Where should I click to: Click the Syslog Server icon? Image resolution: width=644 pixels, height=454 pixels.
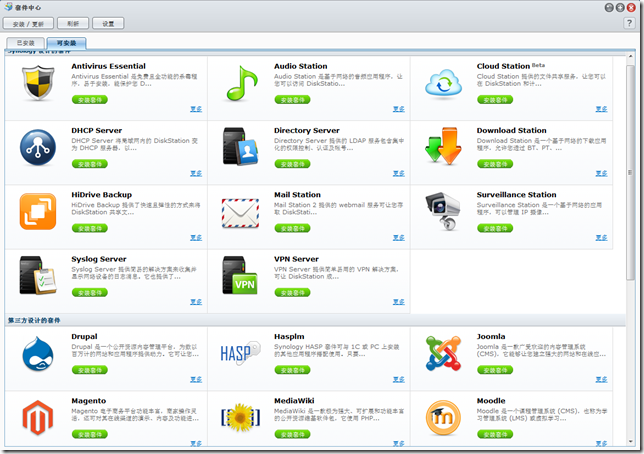(38, 275)
